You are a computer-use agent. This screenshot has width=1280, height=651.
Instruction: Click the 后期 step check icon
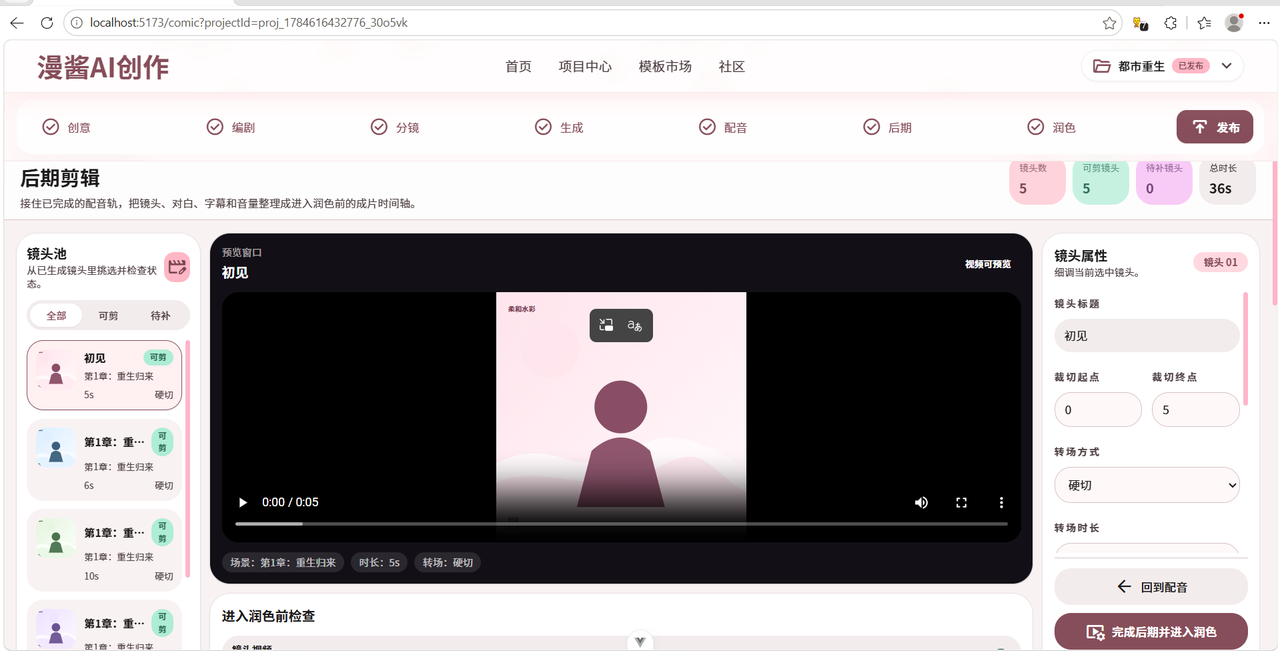click(x=871, y=127)
